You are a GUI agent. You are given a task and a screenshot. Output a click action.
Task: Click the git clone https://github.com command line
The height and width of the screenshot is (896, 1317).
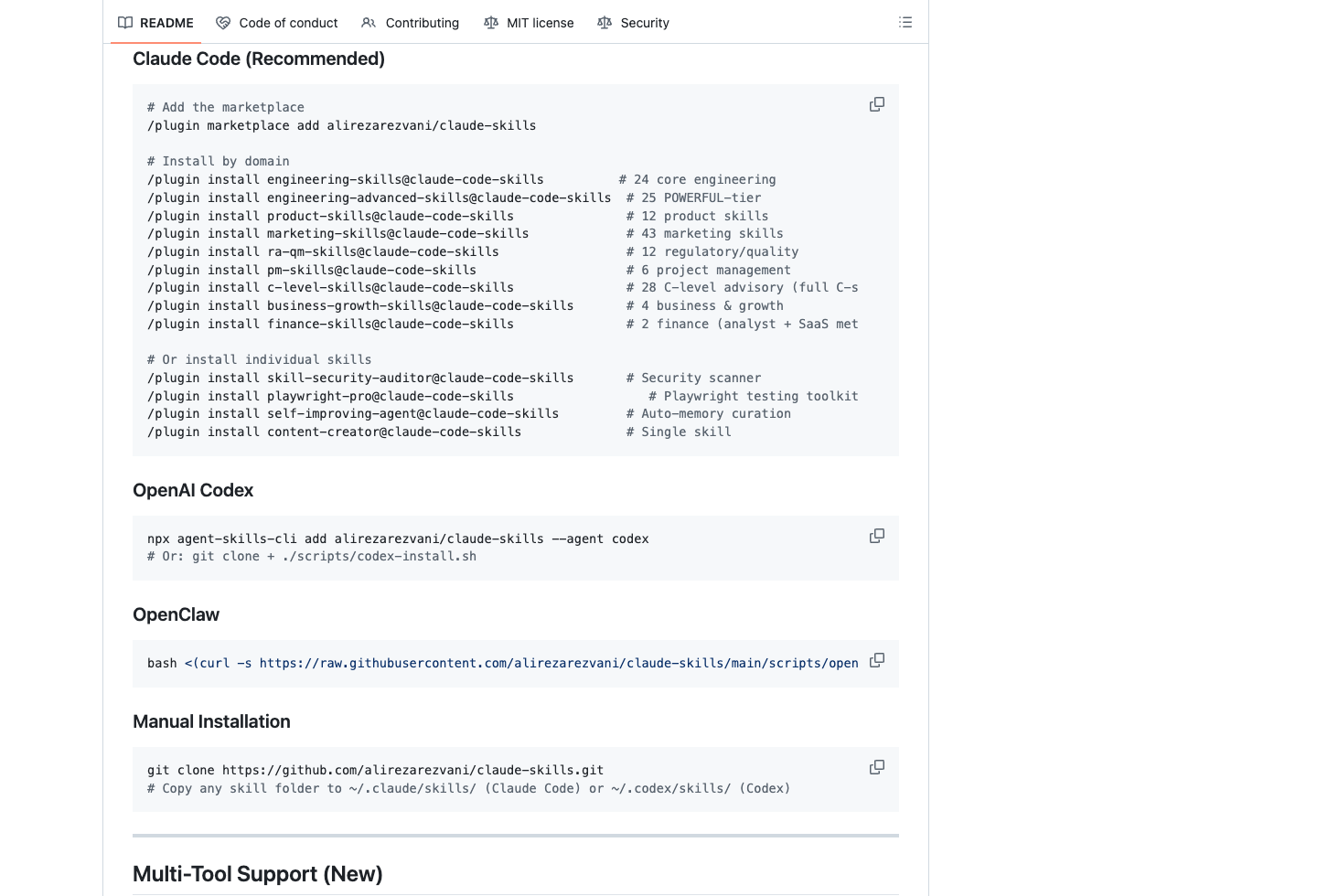pos(375,770)
